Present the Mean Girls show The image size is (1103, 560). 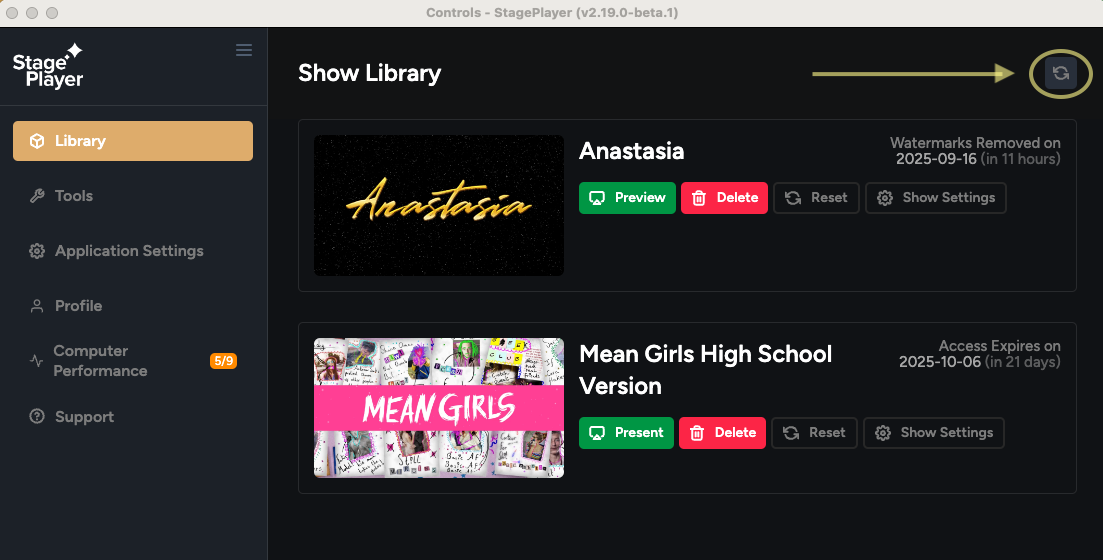(626, 433)
